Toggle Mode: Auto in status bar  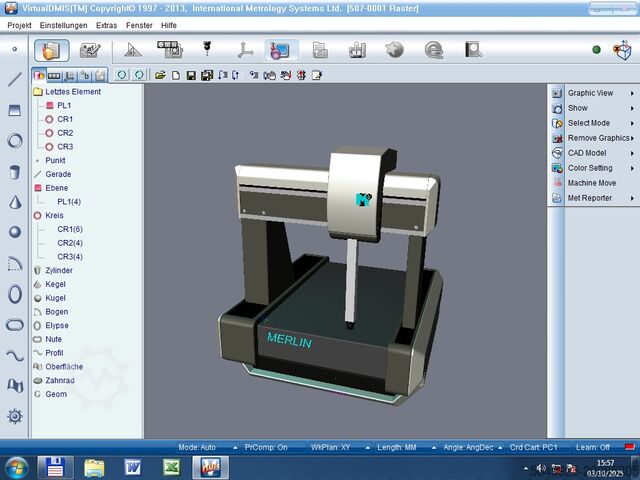[x=197, y=447]
